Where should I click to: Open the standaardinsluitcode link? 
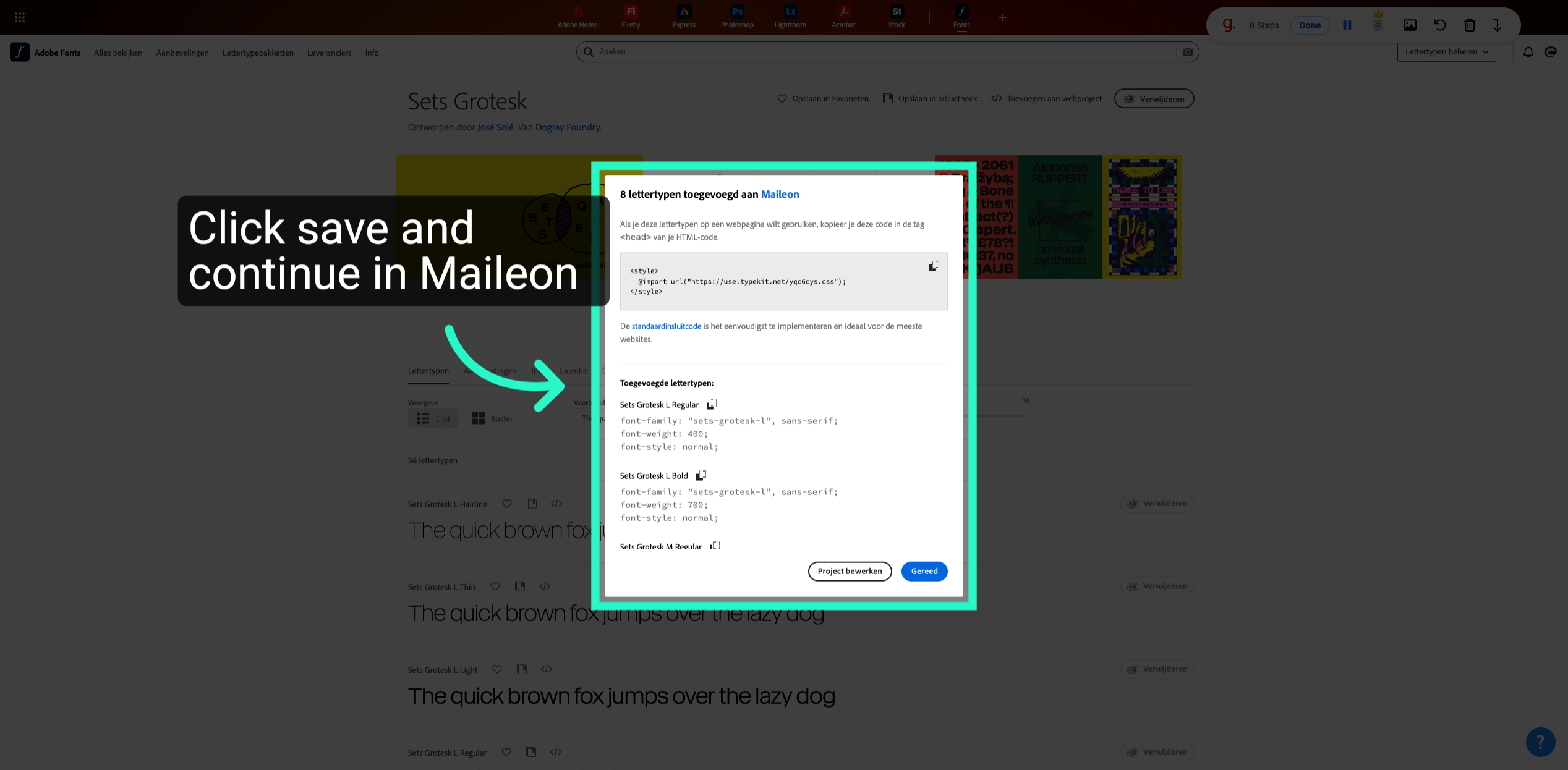pyautogui.click(x=666, y=326)
